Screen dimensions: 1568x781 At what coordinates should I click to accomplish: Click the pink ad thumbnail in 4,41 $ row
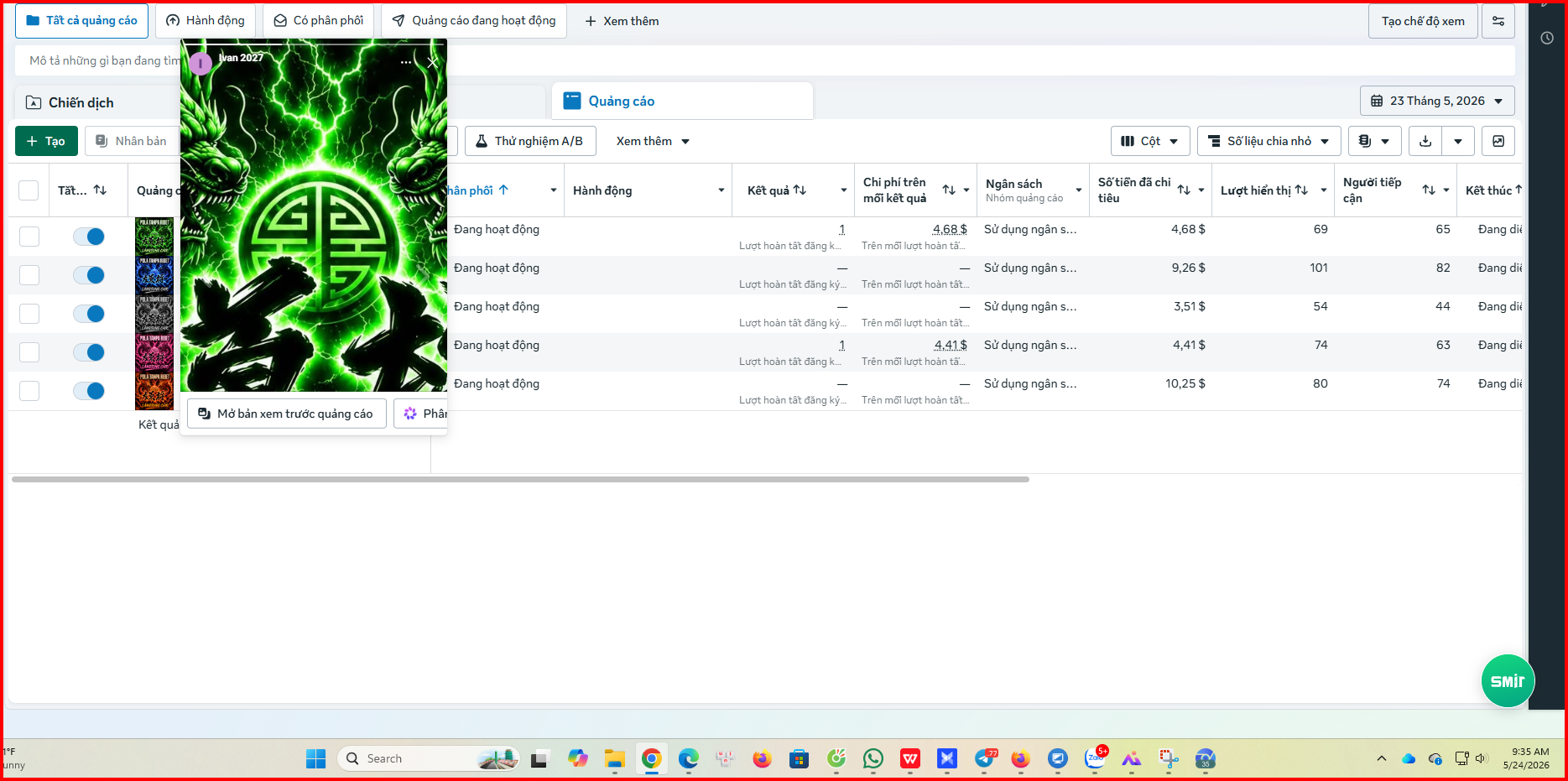[154, 352]
